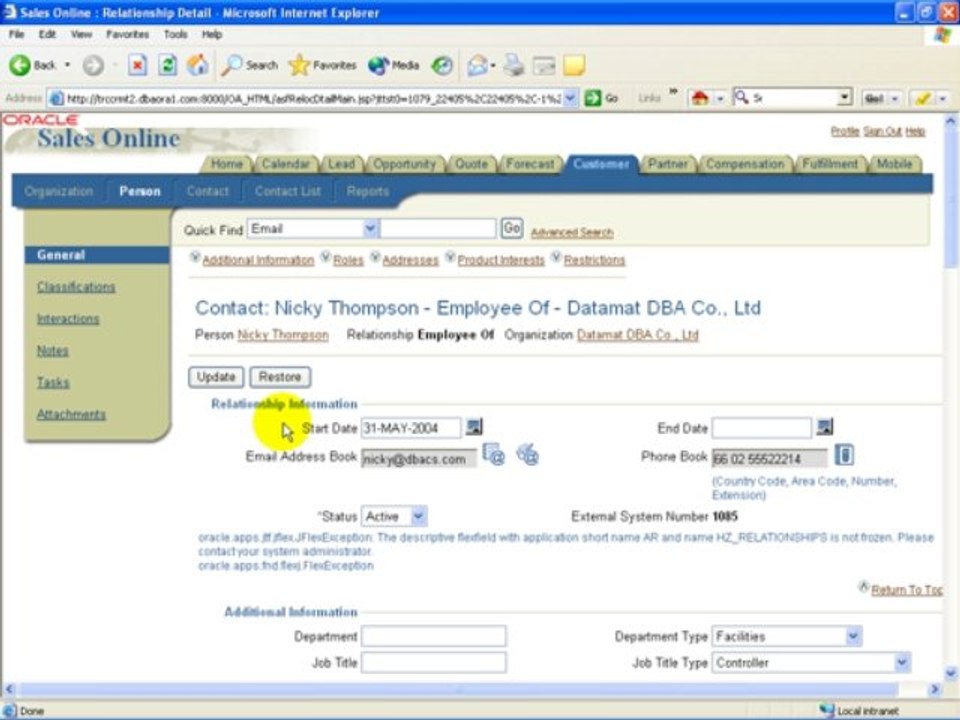Open the Tools menu
Screen dimensions: 960x720
click(x=175, y=34)
